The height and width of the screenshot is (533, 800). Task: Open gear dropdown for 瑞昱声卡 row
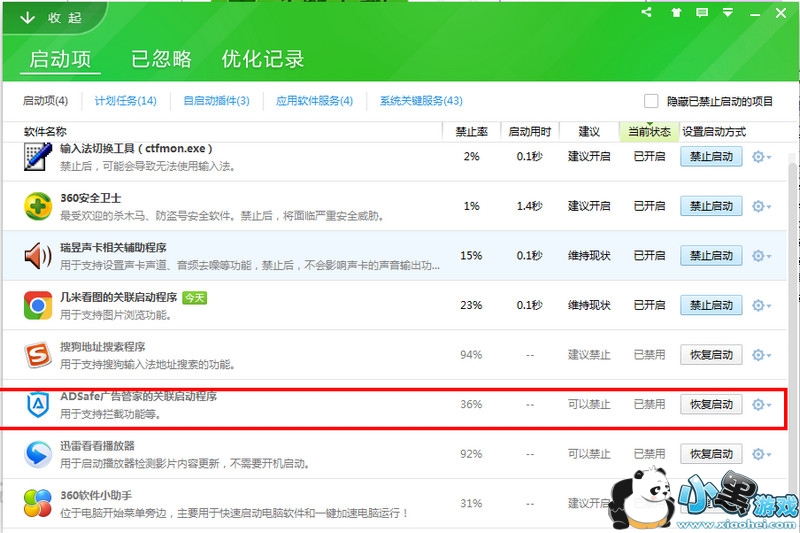[761, 256]
